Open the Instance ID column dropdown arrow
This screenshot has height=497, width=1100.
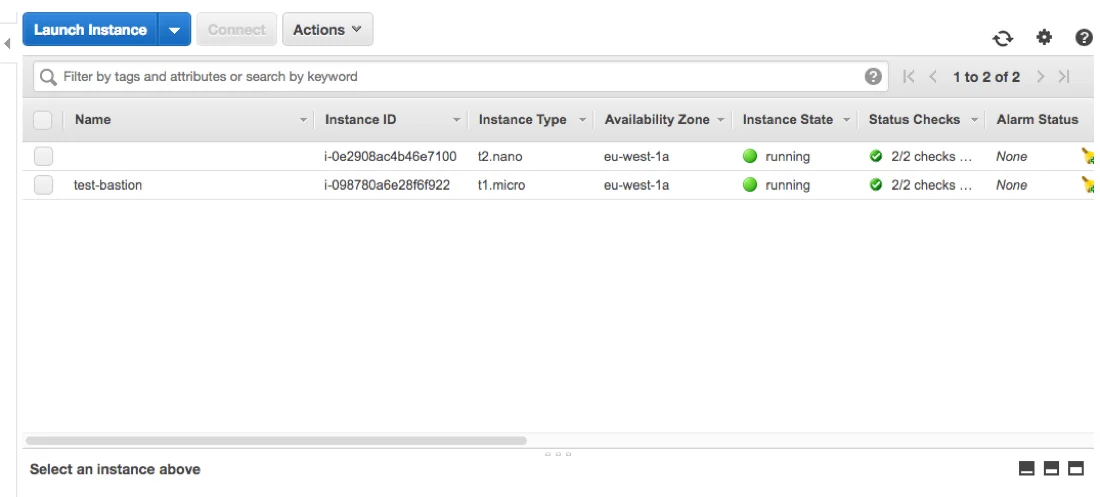[x=457, y=120]
